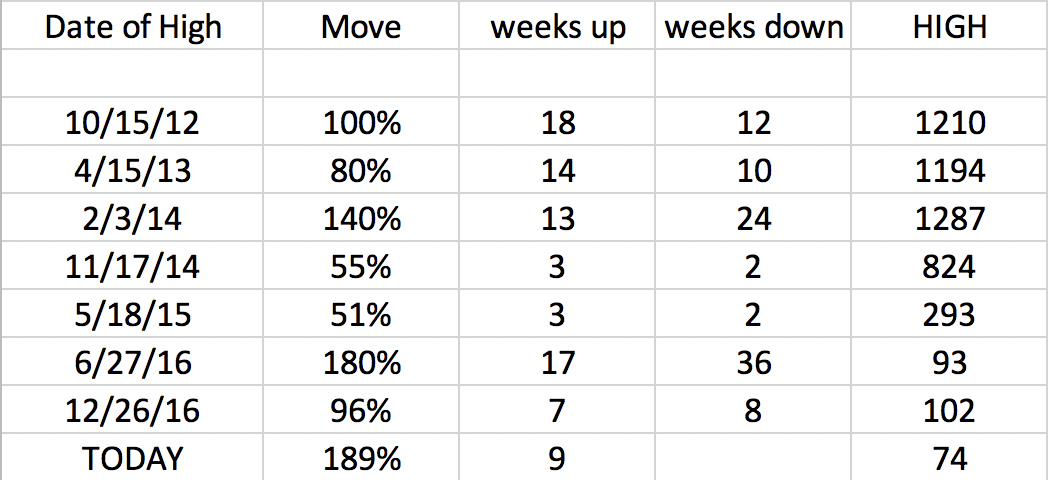Click the 140% move cell
This screenshot has width=1048, height=480.
tap(361, 219)
